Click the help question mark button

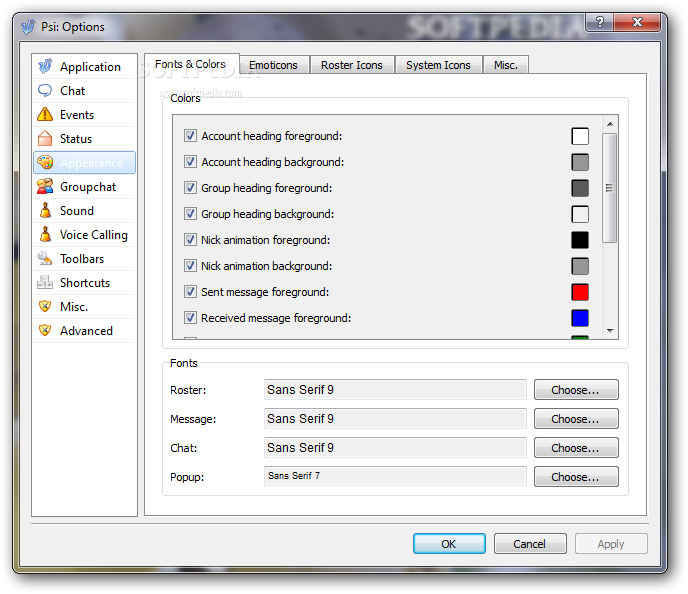(x=599, y=22)
